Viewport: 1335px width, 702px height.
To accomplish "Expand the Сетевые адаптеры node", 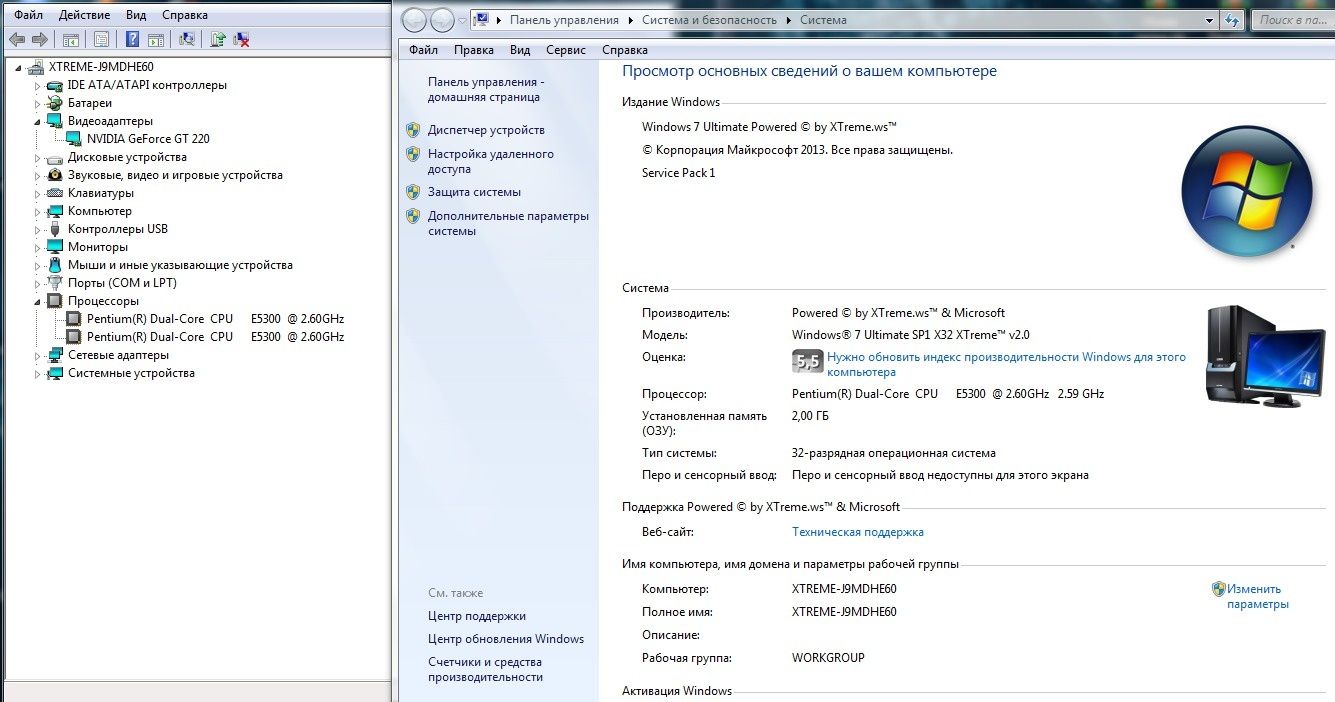I will (38, 355).
